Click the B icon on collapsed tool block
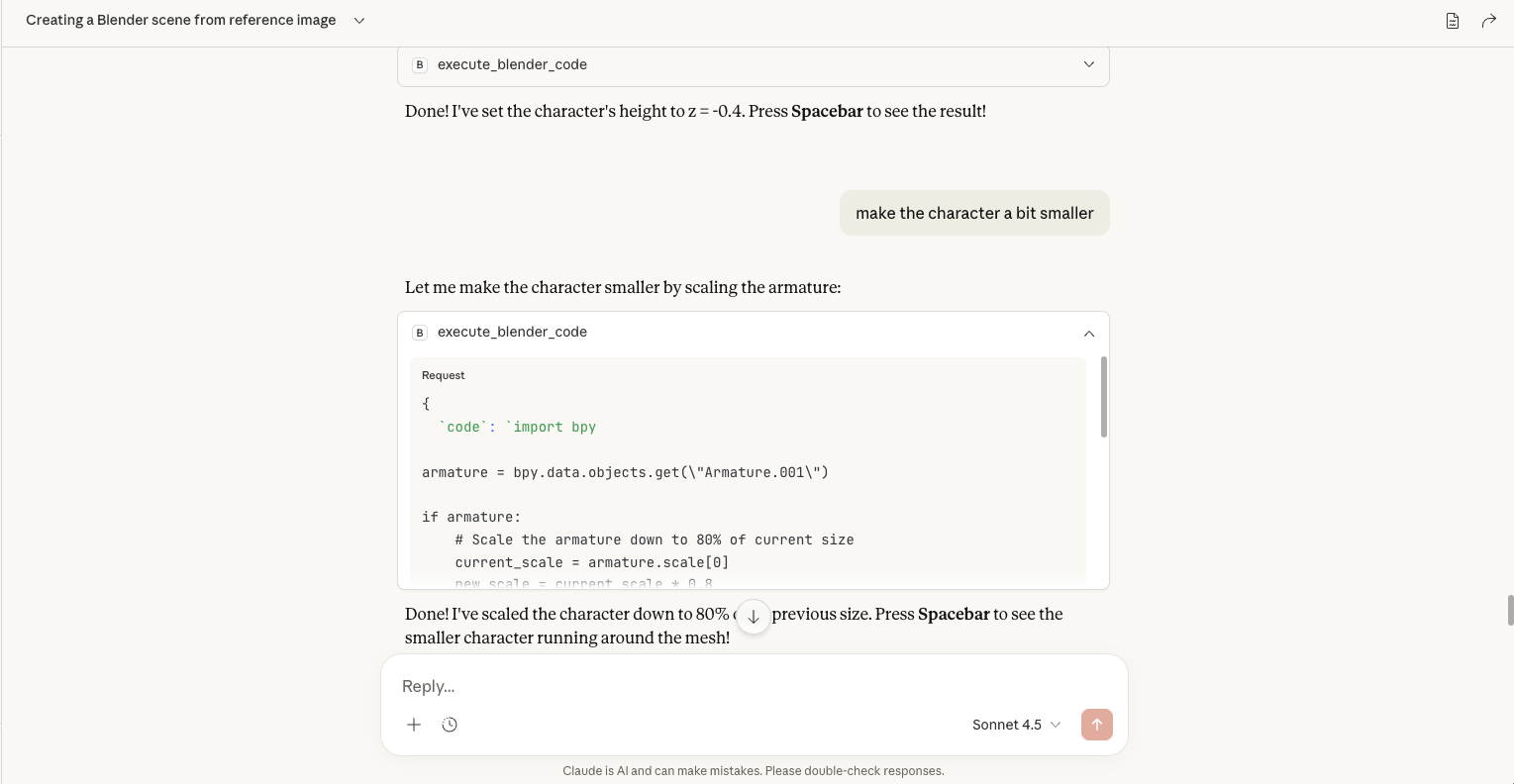 [420, 65]
